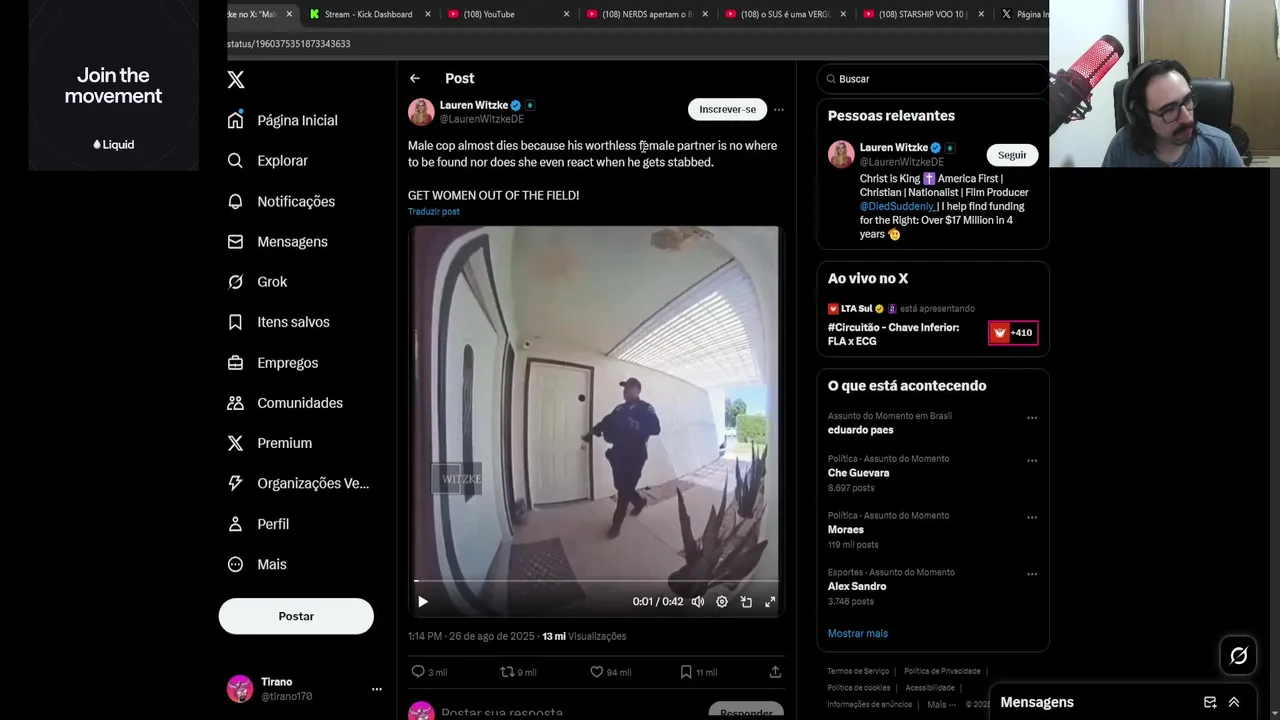Open post options three-dot menu
Screen dimensions: 1280x720
click(x=779, y=110)
